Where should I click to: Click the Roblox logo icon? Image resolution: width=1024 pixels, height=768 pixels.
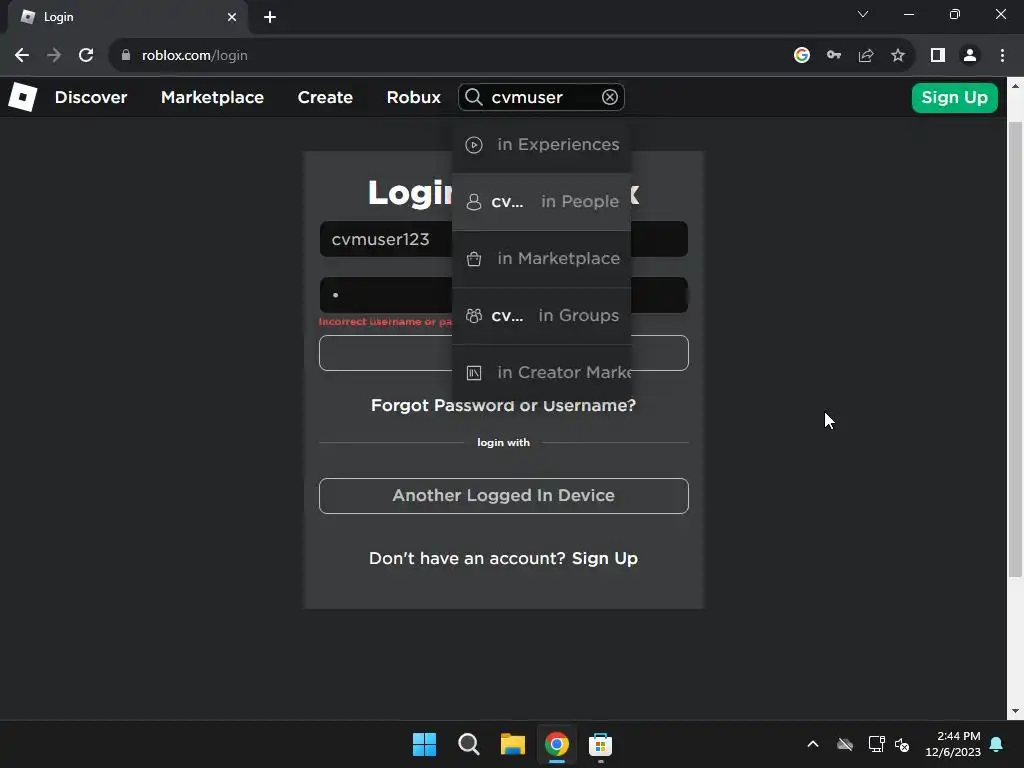pyautogui.click(x=23, y=97)
